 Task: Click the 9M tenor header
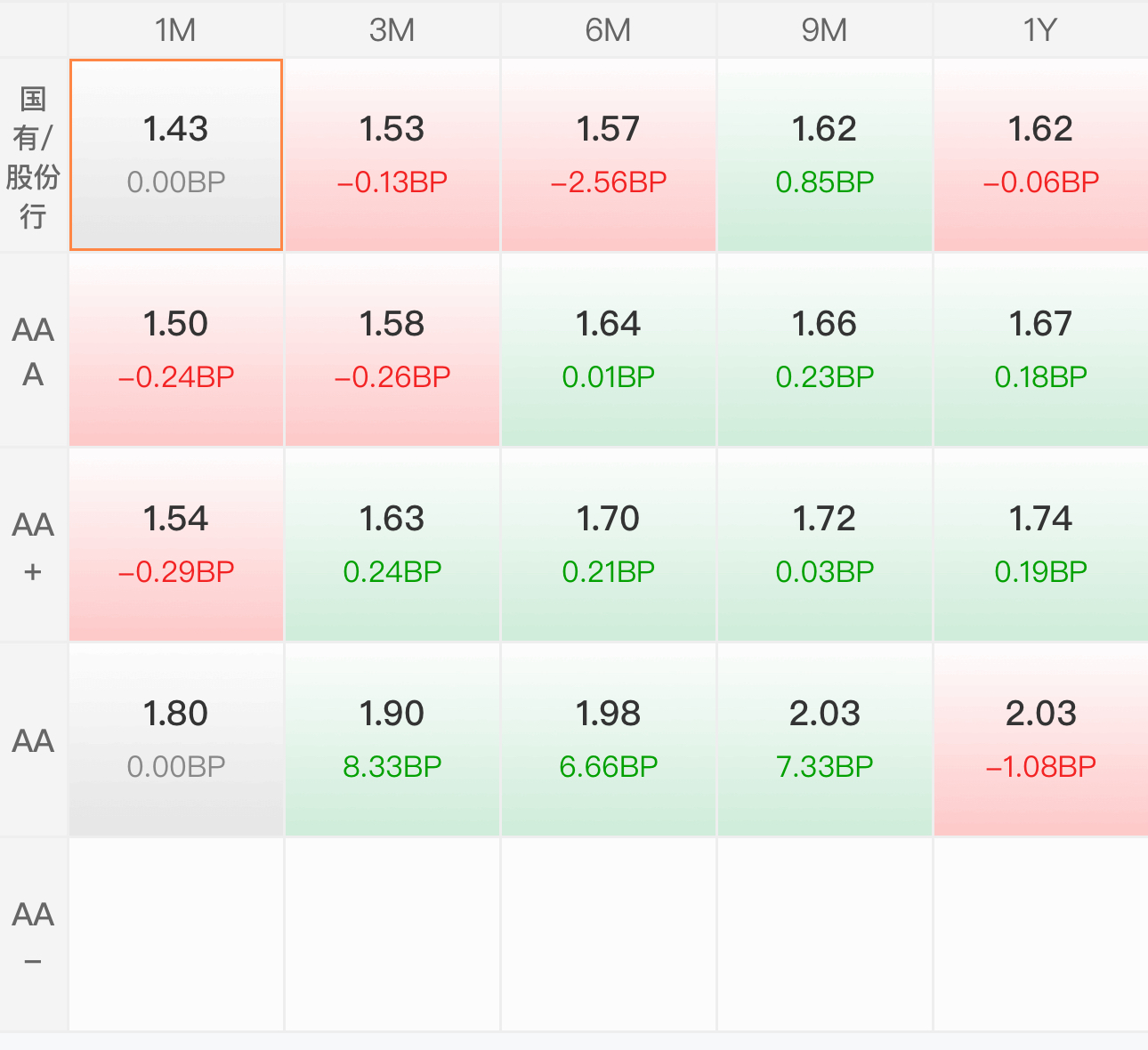(825, 30)
